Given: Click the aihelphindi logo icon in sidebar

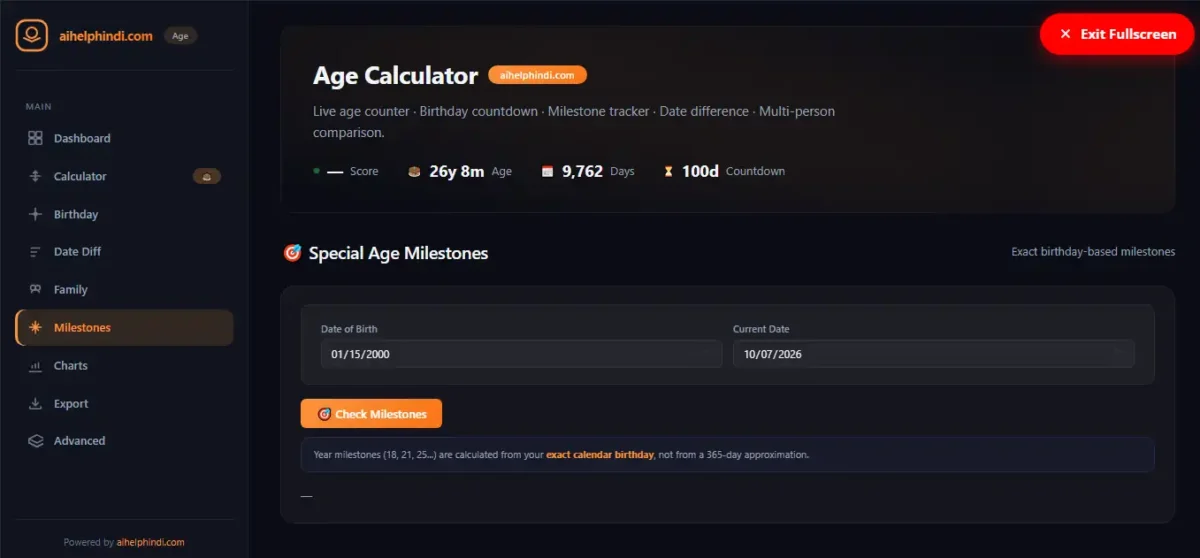Looking at the screenshot, I should 32,35.
